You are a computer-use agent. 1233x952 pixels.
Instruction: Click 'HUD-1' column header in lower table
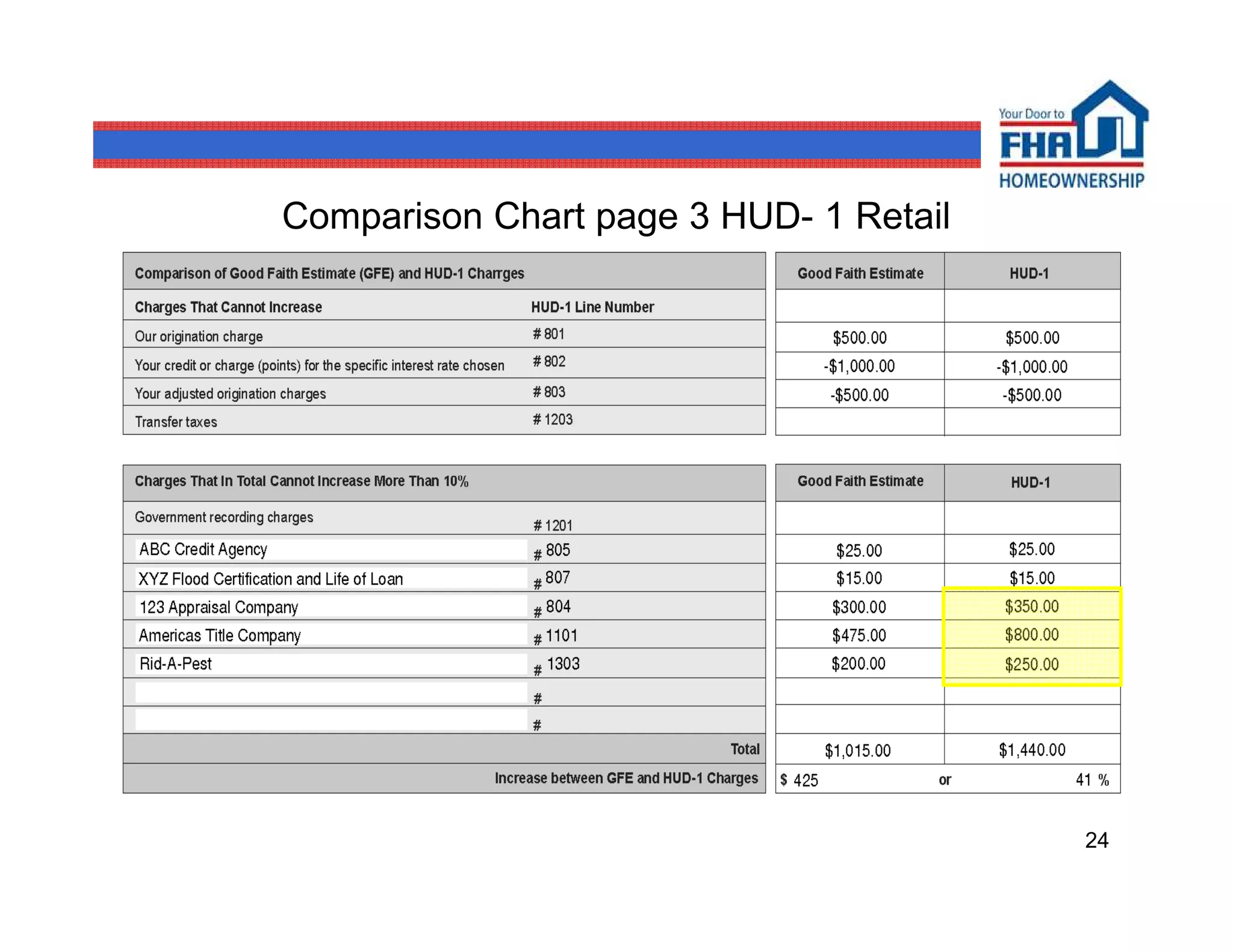point(1030,482)
